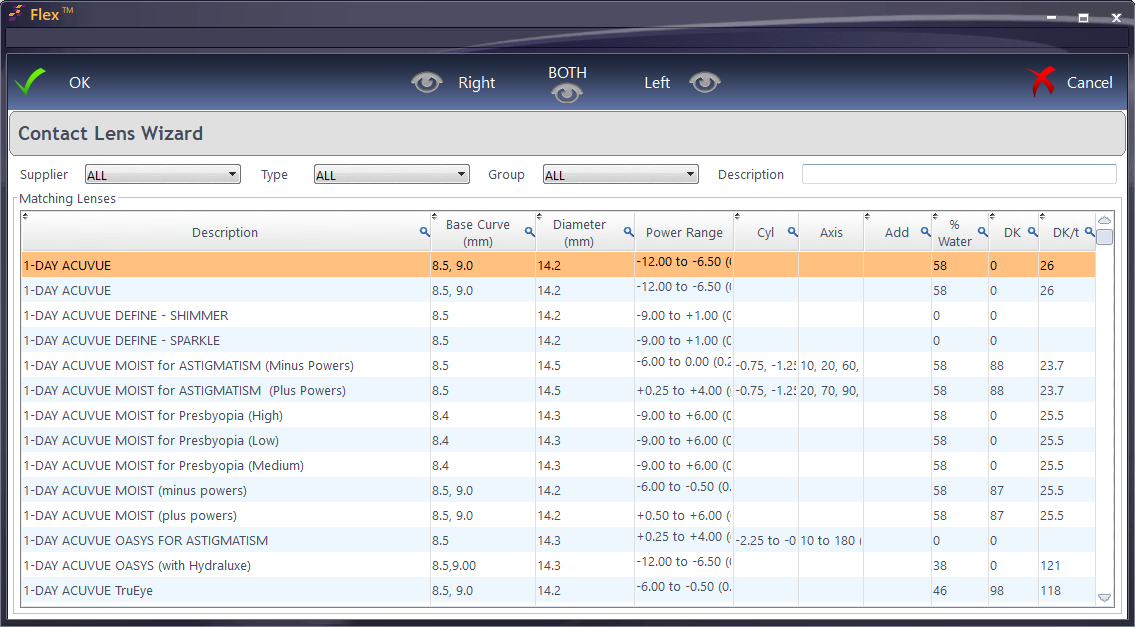This screenshot has width=1135, height=627.
Task: Select 1-DAY ACUVUE DEFINE - SPARKLE row
Action: click(558, 340)
